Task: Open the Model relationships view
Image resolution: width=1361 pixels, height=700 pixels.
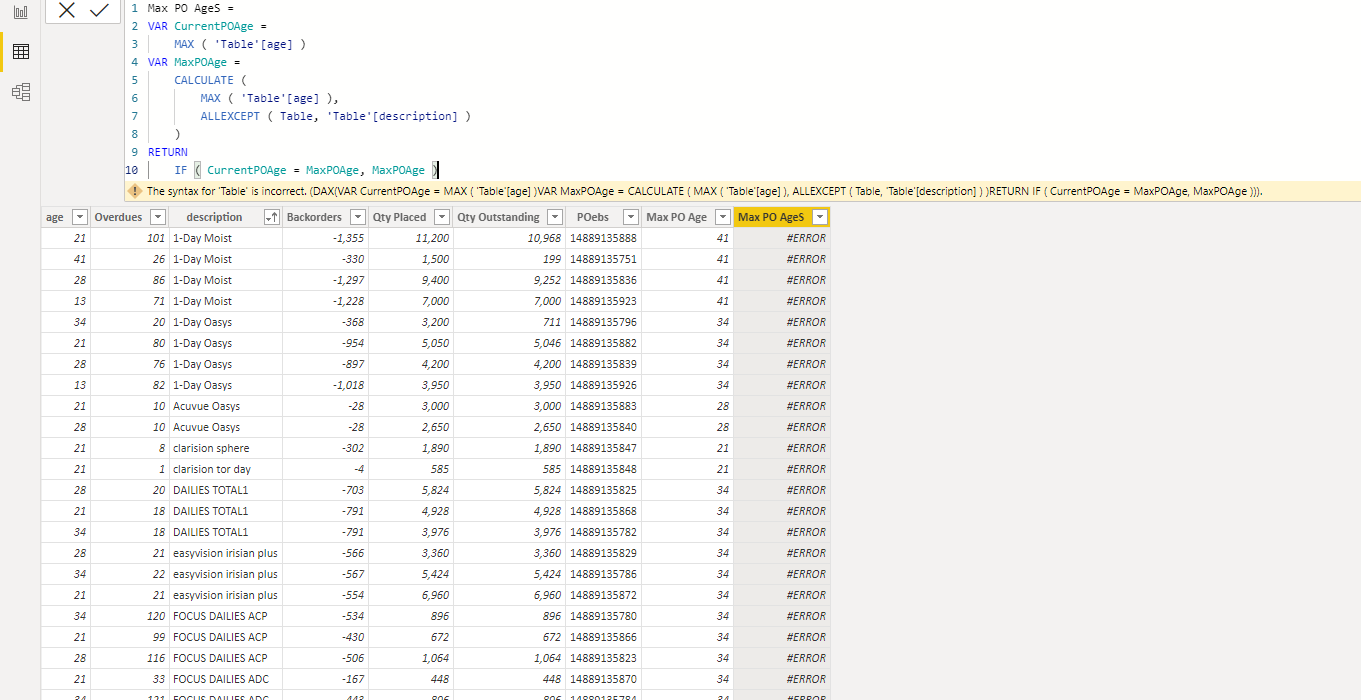Action: [21, 92]
